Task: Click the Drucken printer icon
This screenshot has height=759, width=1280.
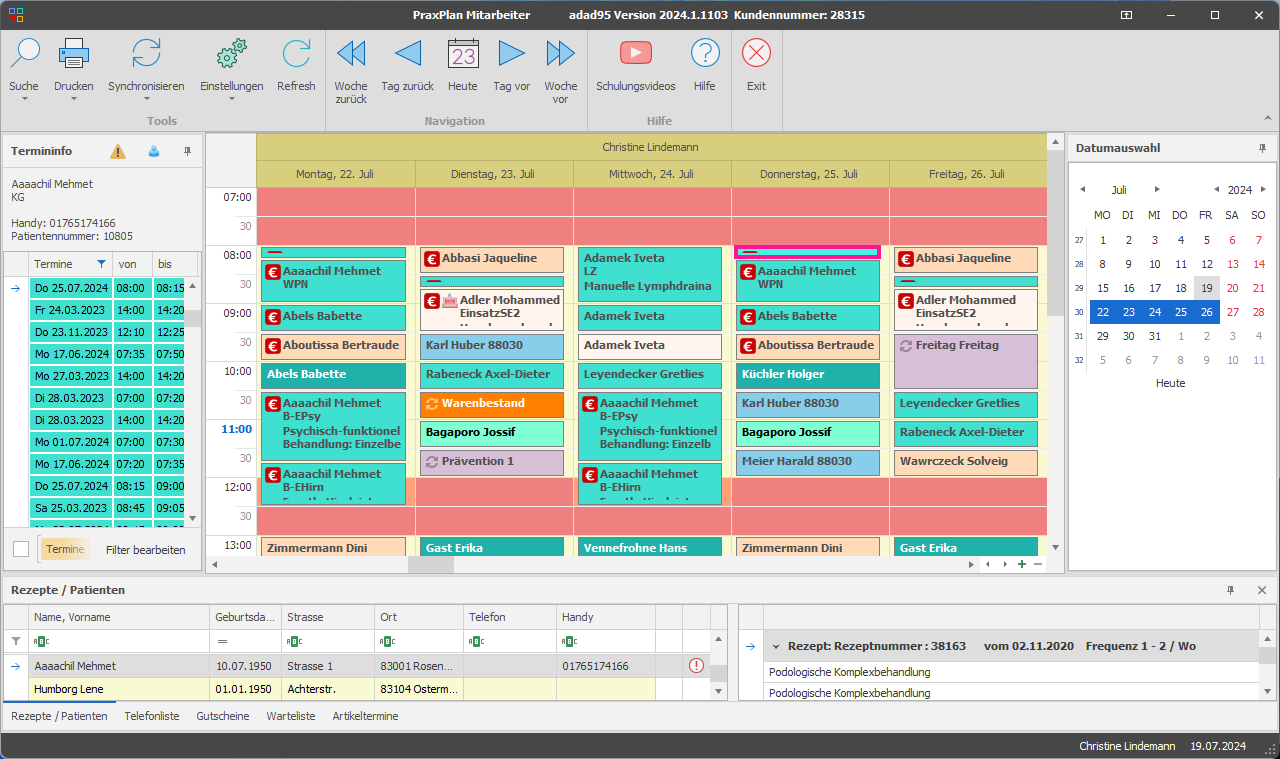Action: click(74, 53)
